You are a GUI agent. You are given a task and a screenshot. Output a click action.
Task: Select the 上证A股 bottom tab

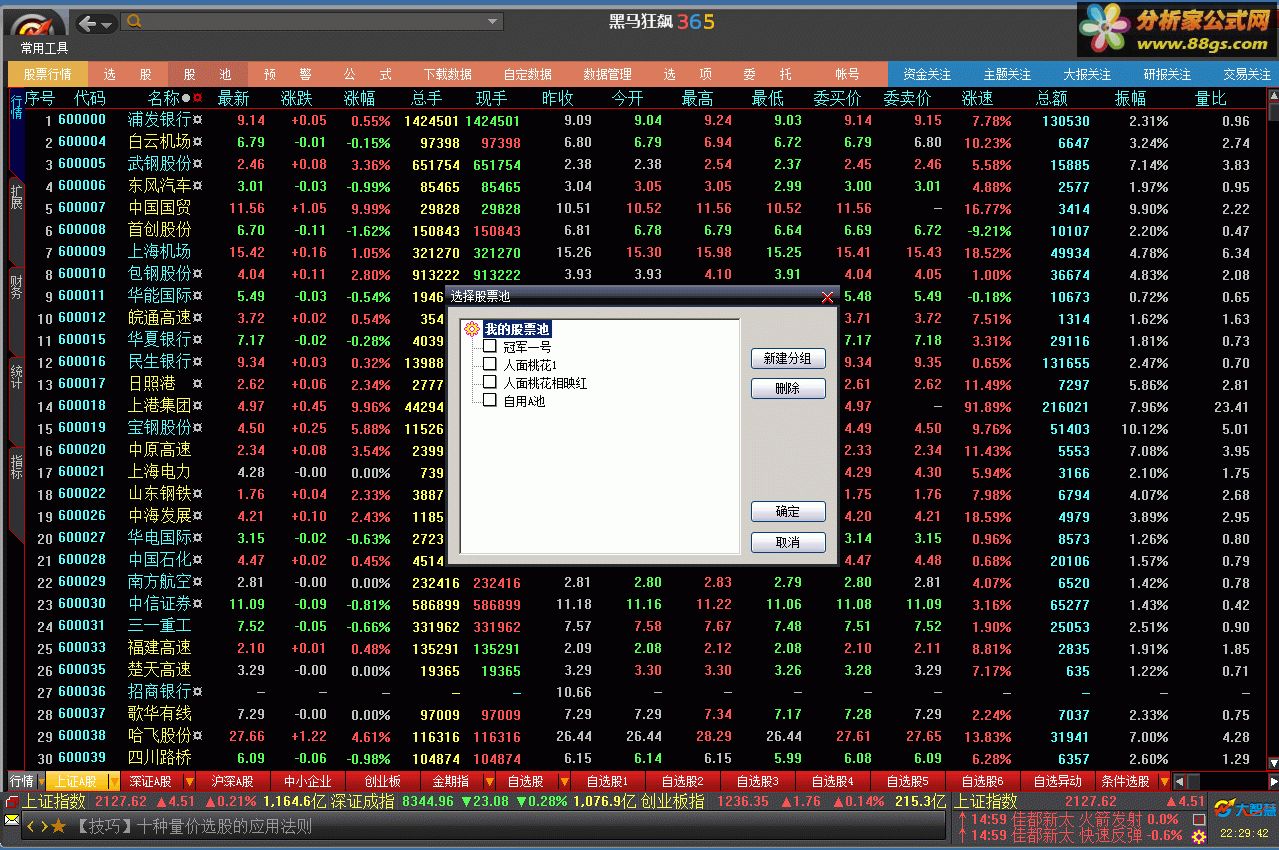(x=75, y=781)
